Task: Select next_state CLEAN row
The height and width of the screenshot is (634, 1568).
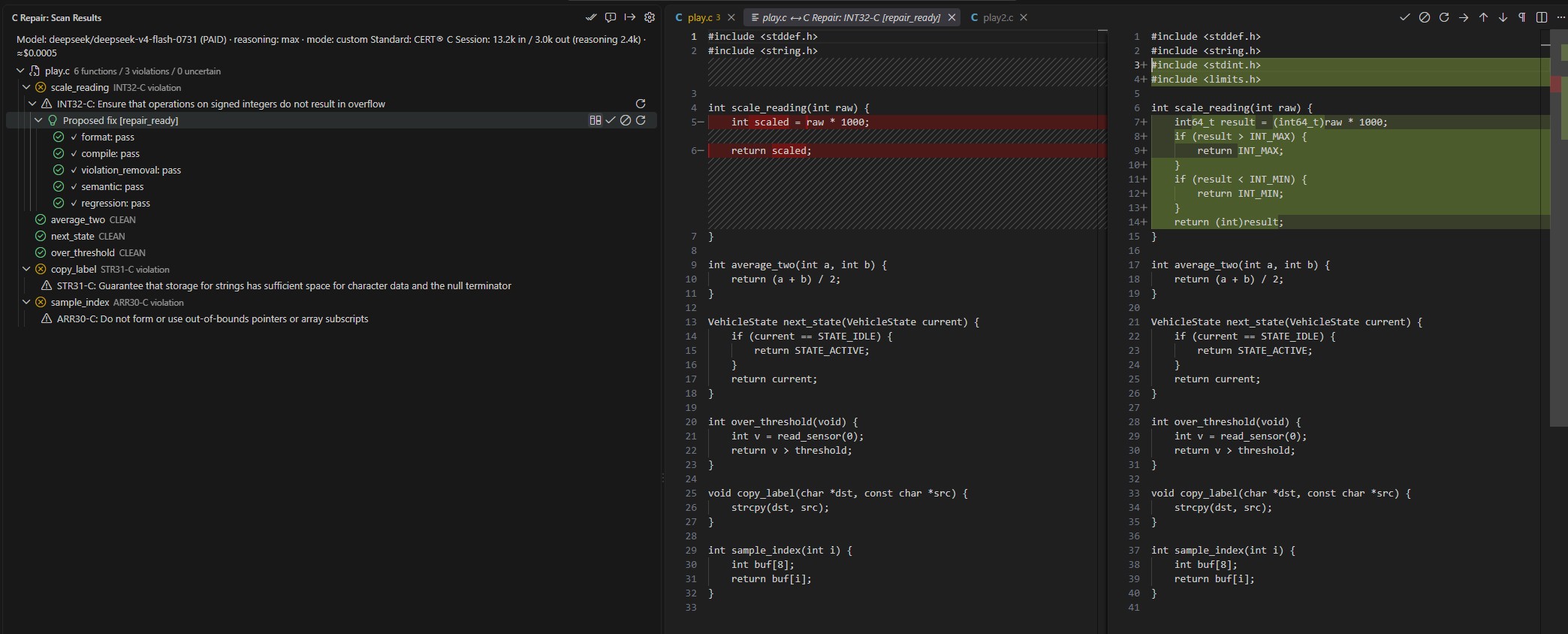Action: 331,236
